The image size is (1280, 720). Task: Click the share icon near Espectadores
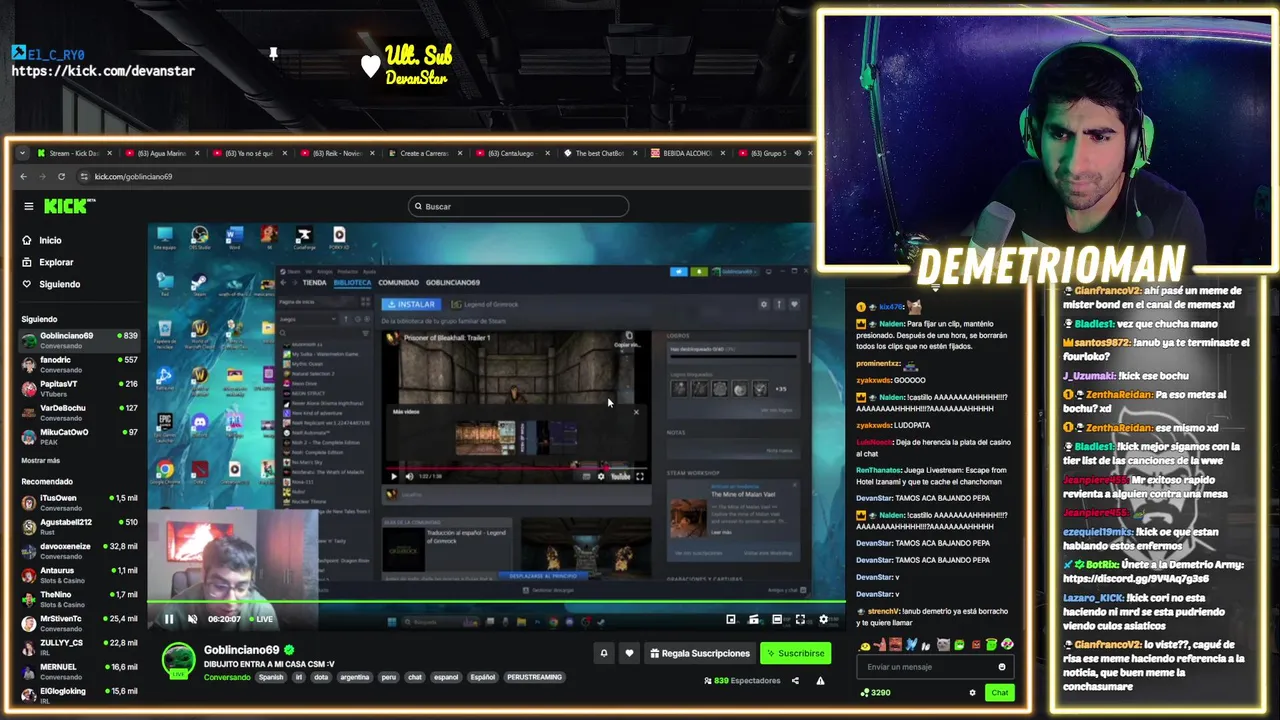[x=795, y=681]
